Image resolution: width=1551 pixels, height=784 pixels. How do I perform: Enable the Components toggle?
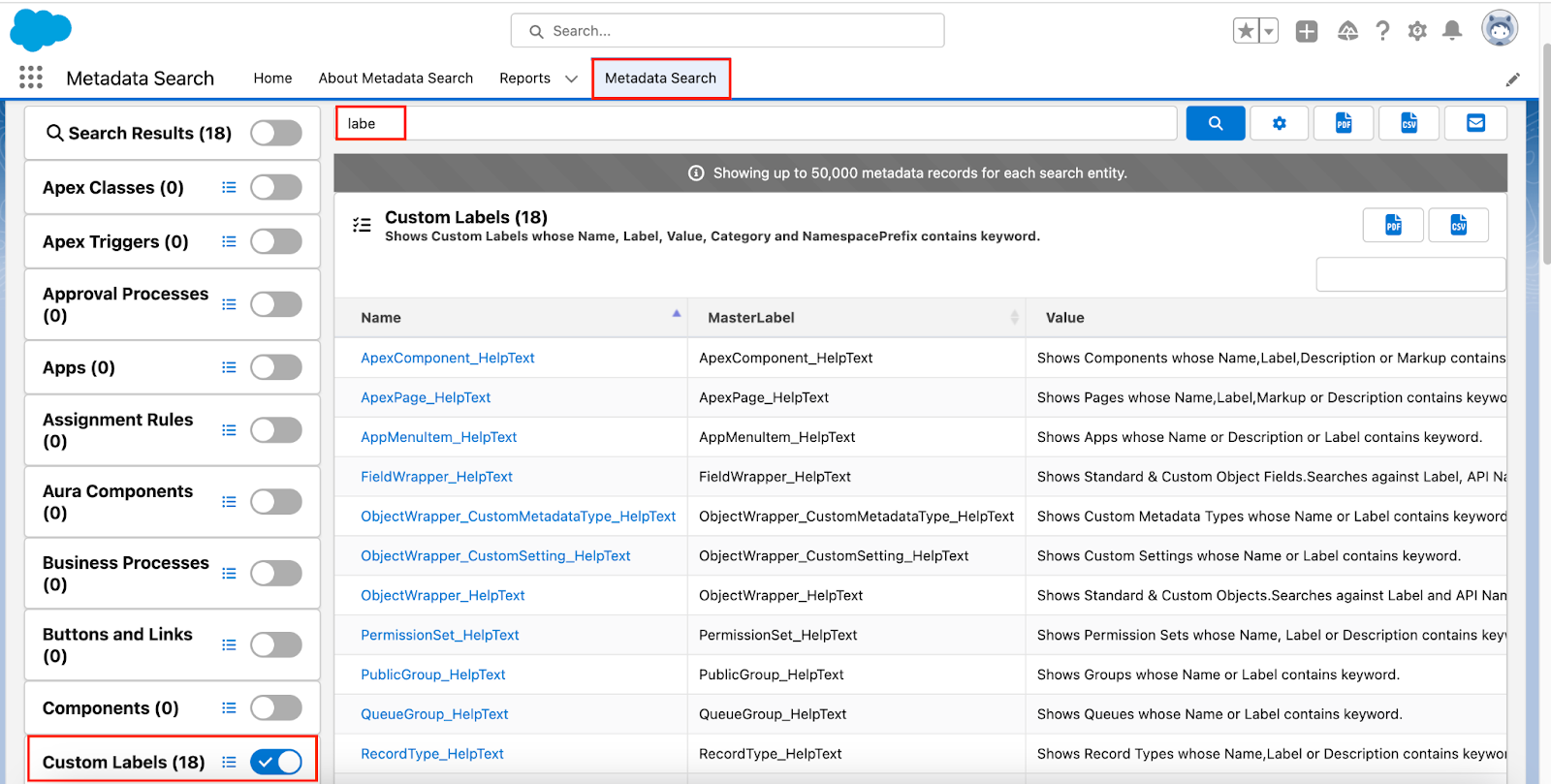click(276, 708)
